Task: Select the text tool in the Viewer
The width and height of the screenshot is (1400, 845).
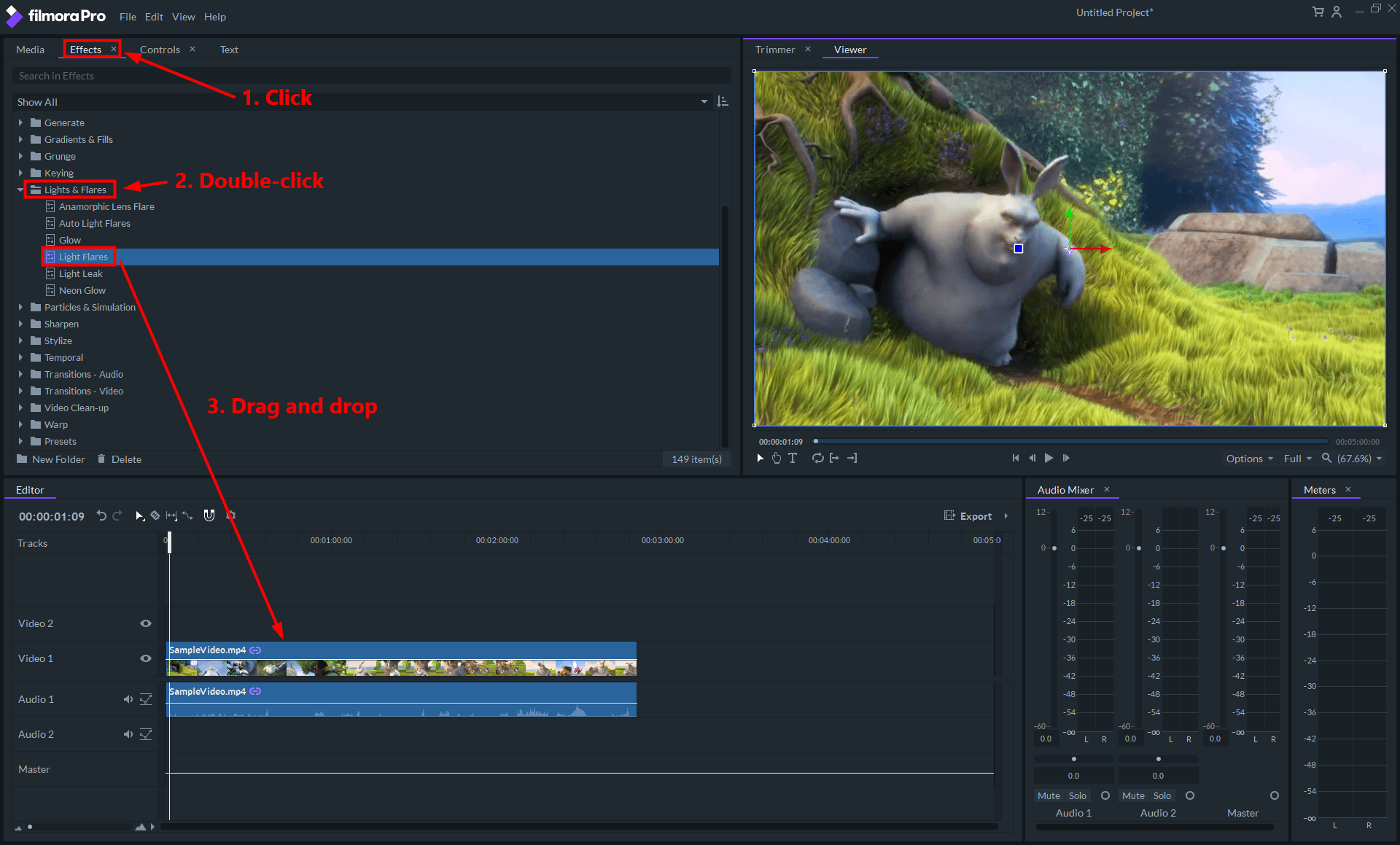Action: tap(793, 458)
